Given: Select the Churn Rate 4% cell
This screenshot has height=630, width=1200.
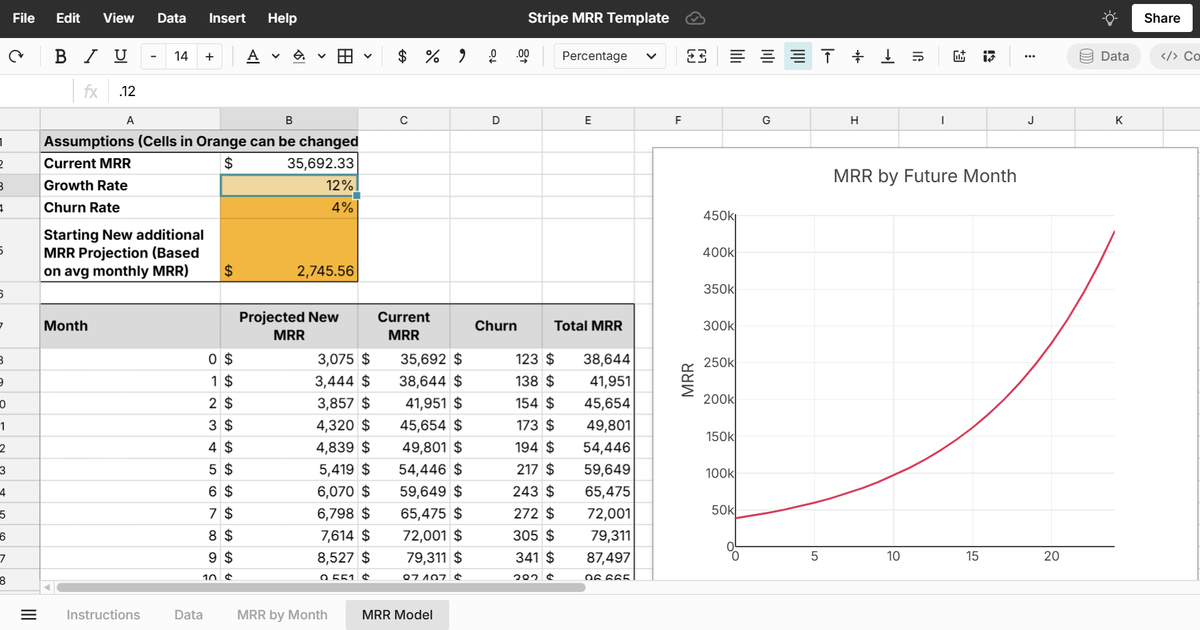Looking at the screenshot, I should 289,208.
